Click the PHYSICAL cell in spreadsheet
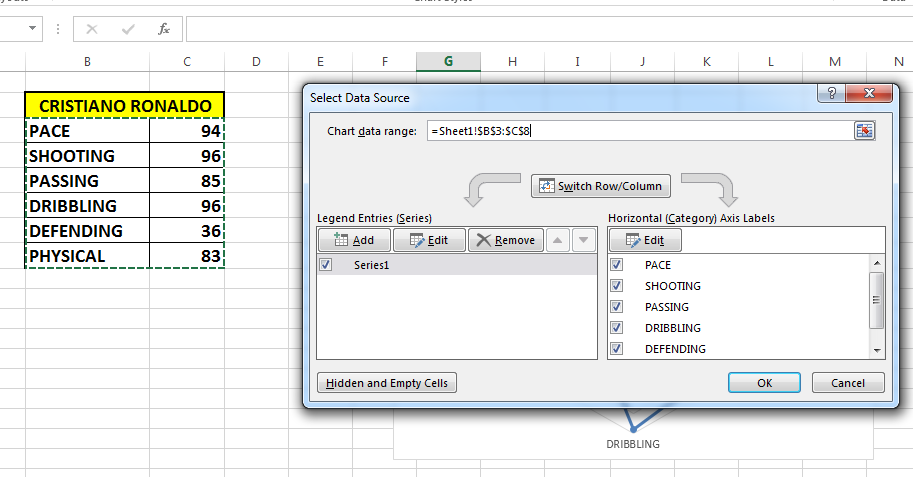Viewport: 913px width, 477px height. pyautogui.click(x=87, y=256)
